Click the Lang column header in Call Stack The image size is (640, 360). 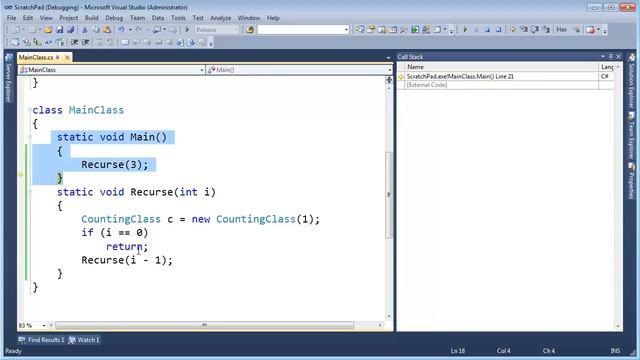pos(607,67)
